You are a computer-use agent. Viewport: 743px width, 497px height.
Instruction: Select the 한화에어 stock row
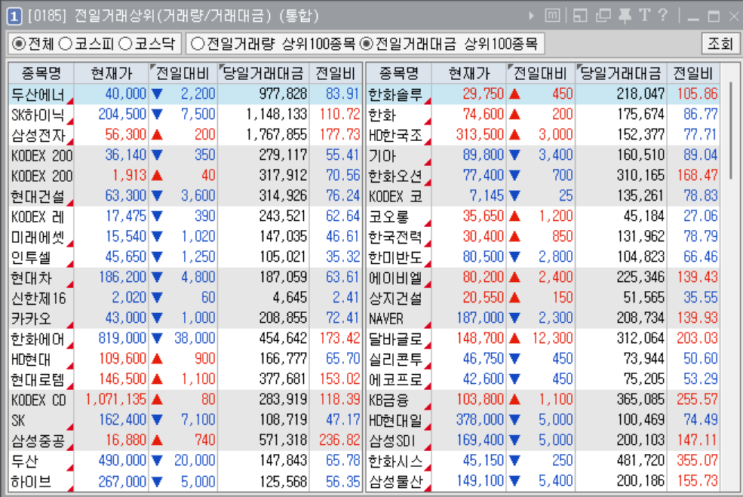coord(185,339)
